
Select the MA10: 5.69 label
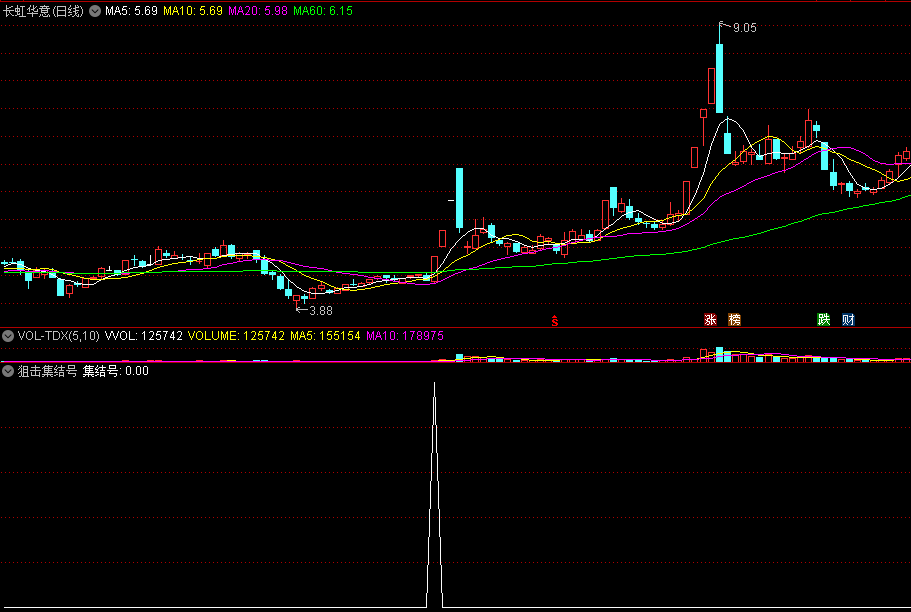click(193, 11)
